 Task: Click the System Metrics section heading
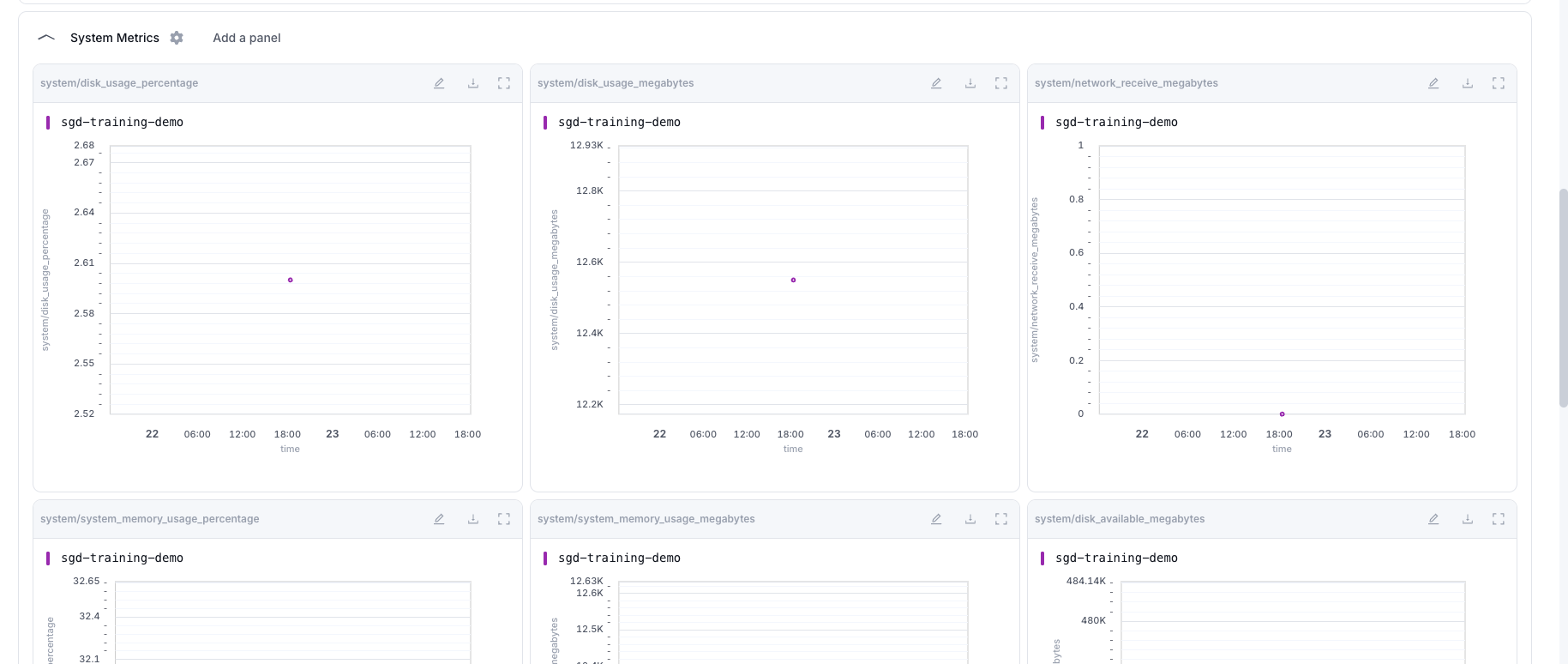pos(115,38)
